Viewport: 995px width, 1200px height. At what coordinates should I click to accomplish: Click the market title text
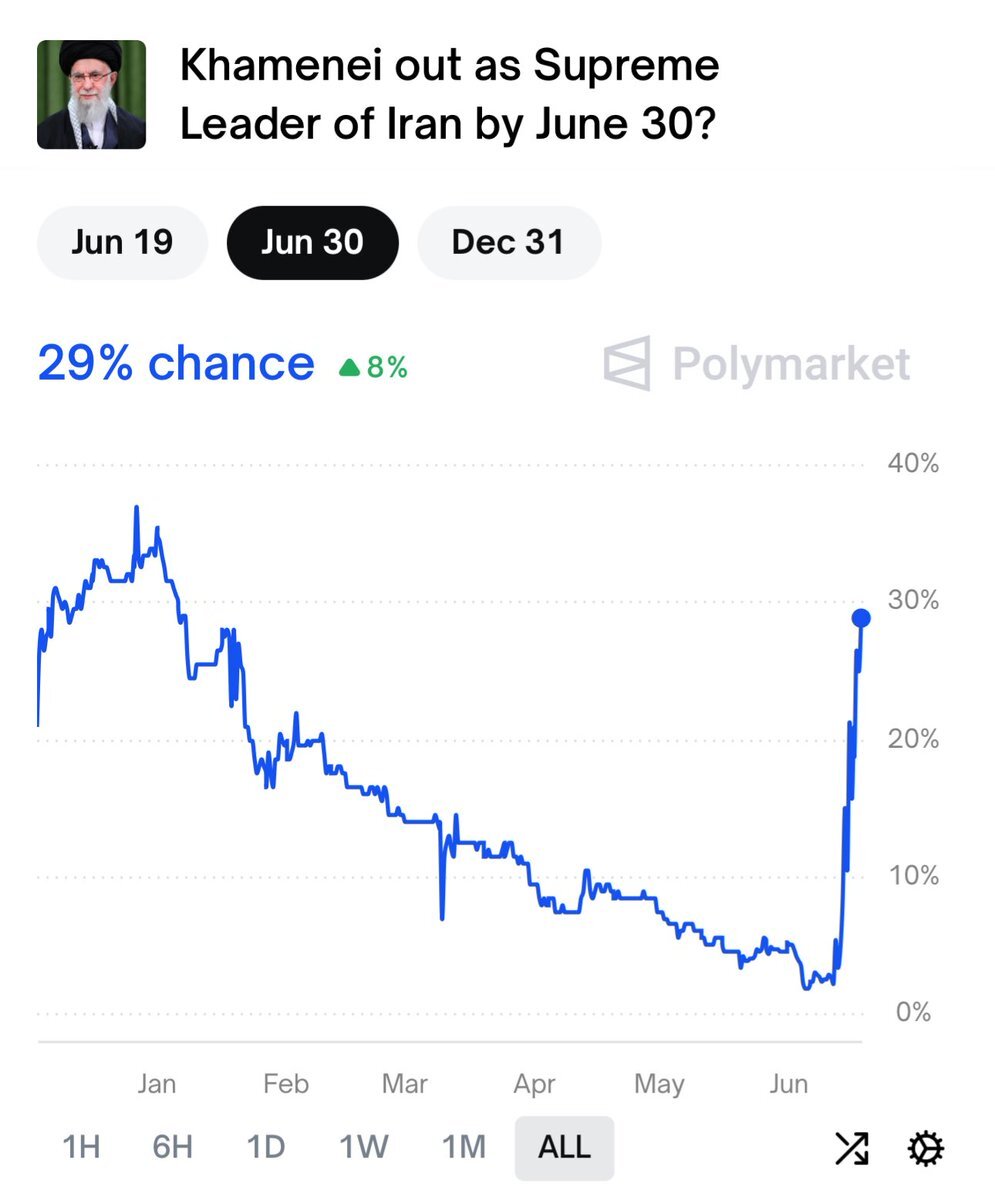(449, 96)
